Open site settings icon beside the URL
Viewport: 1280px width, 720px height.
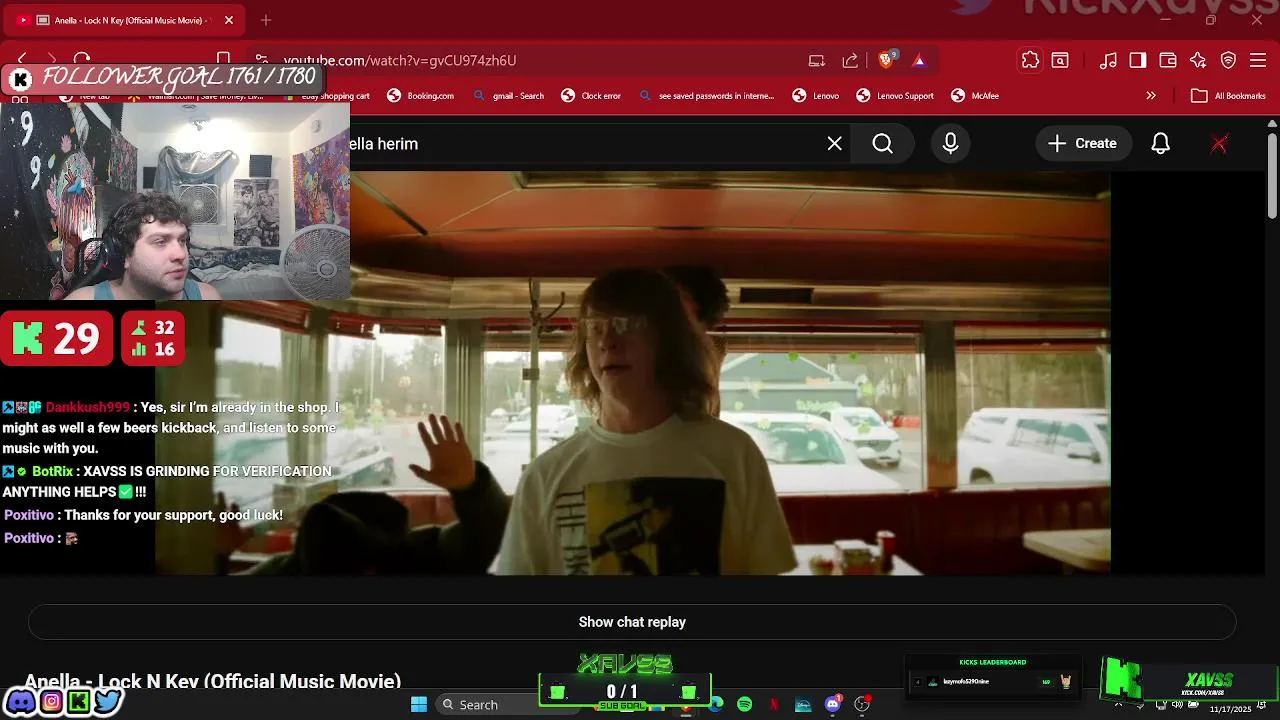coord(261,60)
